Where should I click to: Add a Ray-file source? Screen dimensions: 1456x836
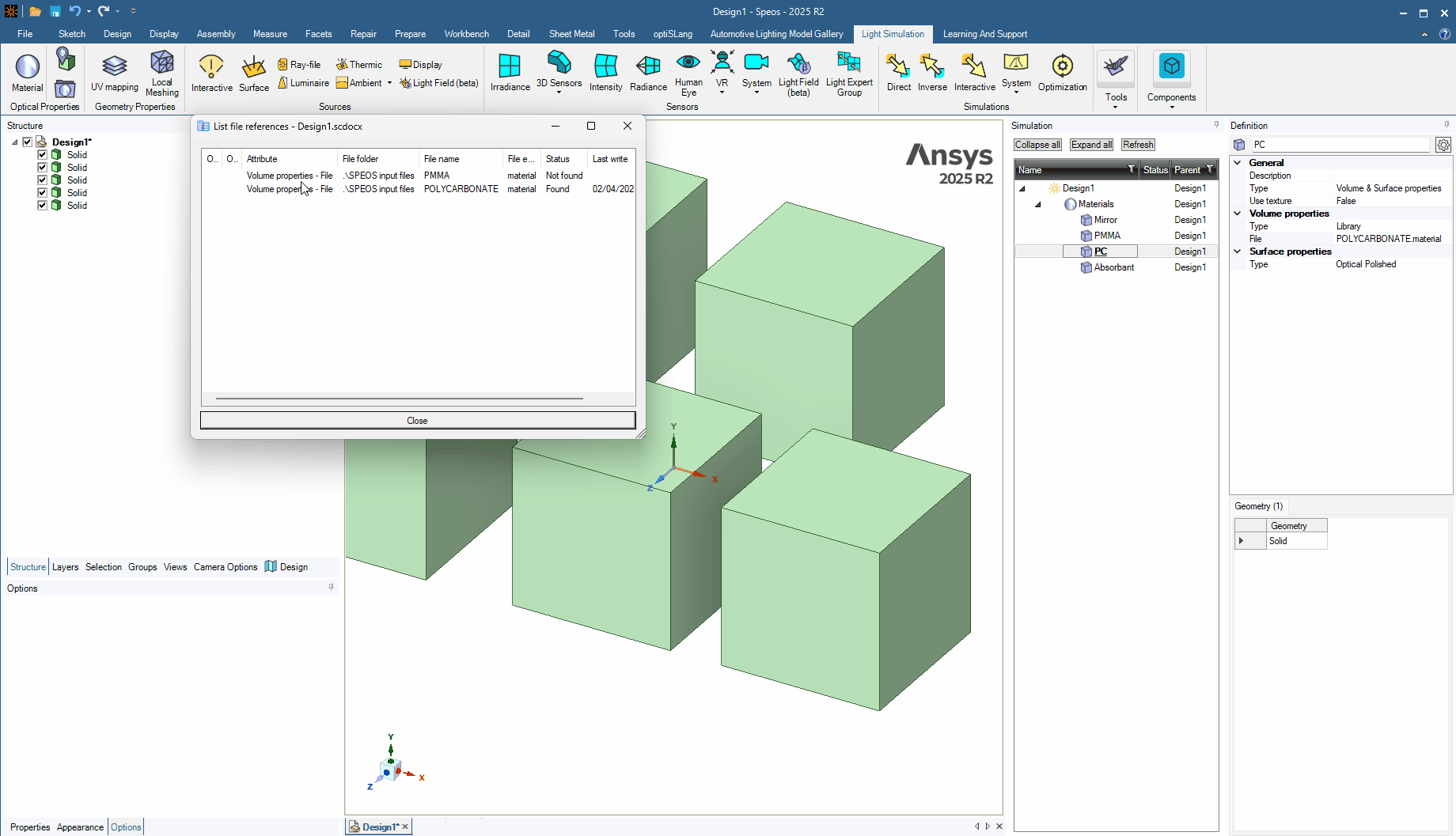[x=299, y=65]
